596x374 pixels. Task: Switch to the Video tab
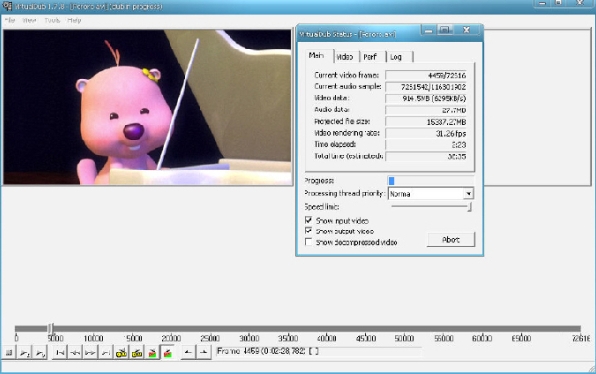point(346,57)
